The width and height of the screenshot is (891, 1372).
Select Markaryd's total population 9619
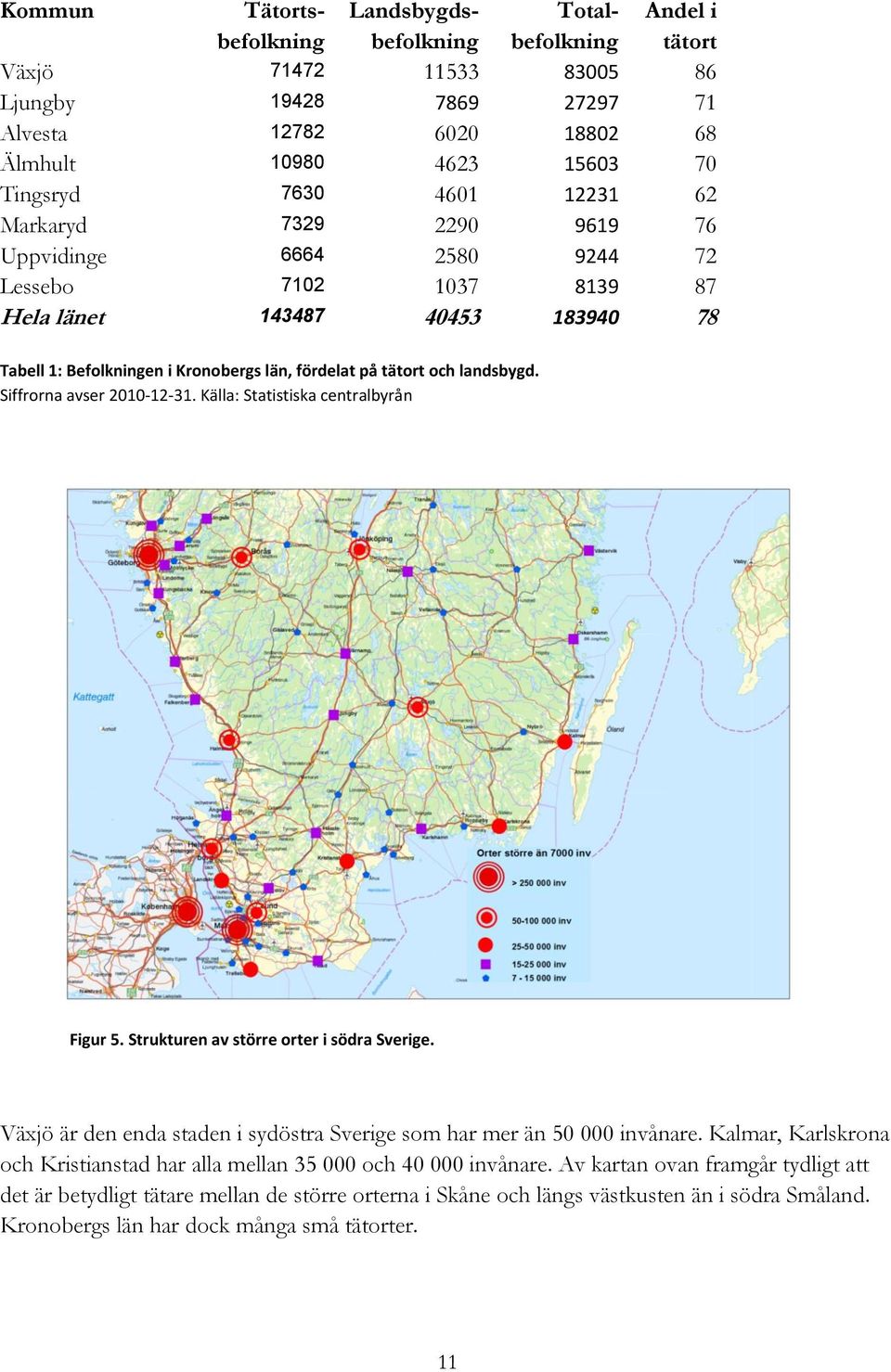pyautogui.click(x=597, y=225)
